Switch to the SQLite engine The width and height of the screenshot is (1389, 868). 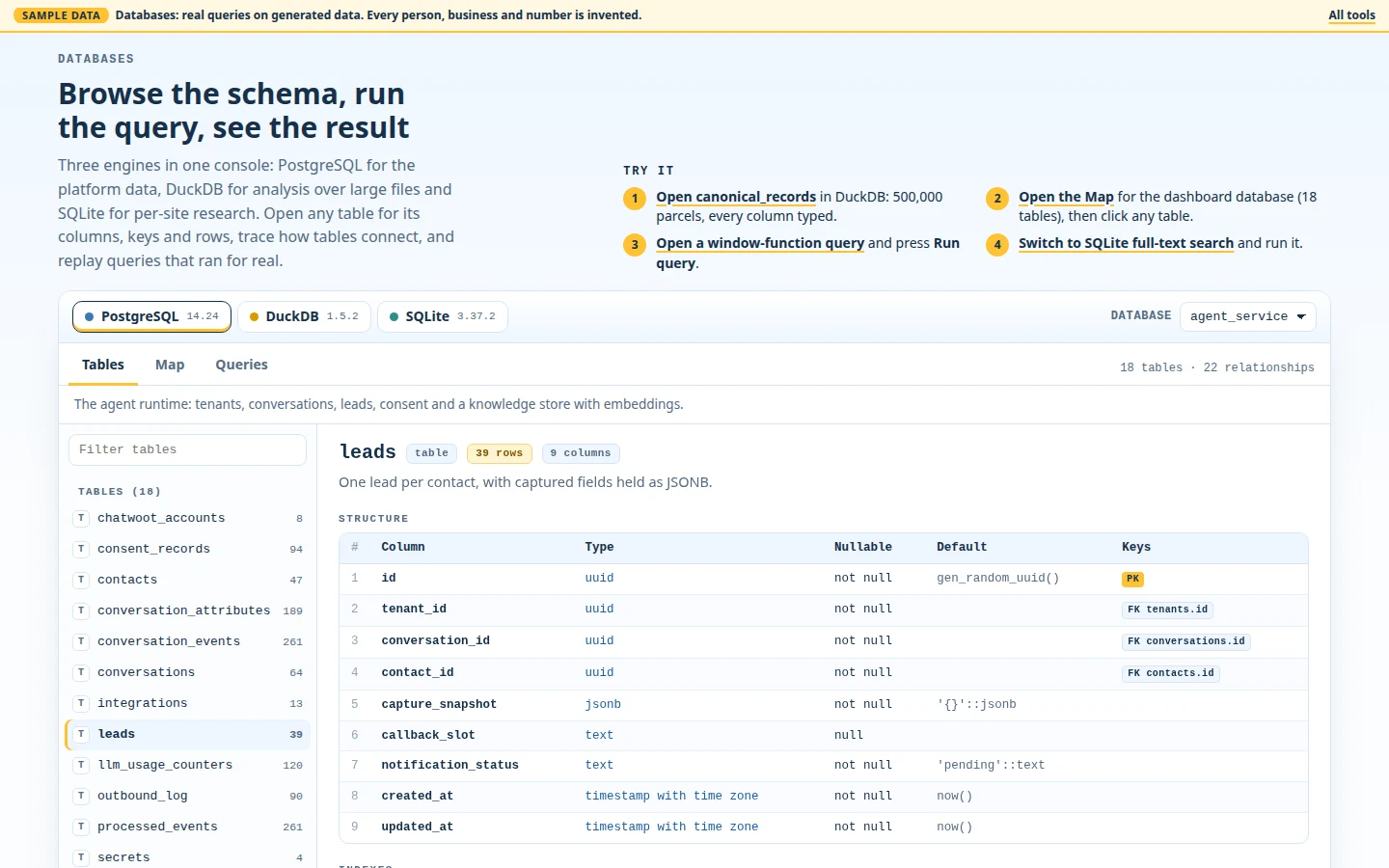(443, 316)
